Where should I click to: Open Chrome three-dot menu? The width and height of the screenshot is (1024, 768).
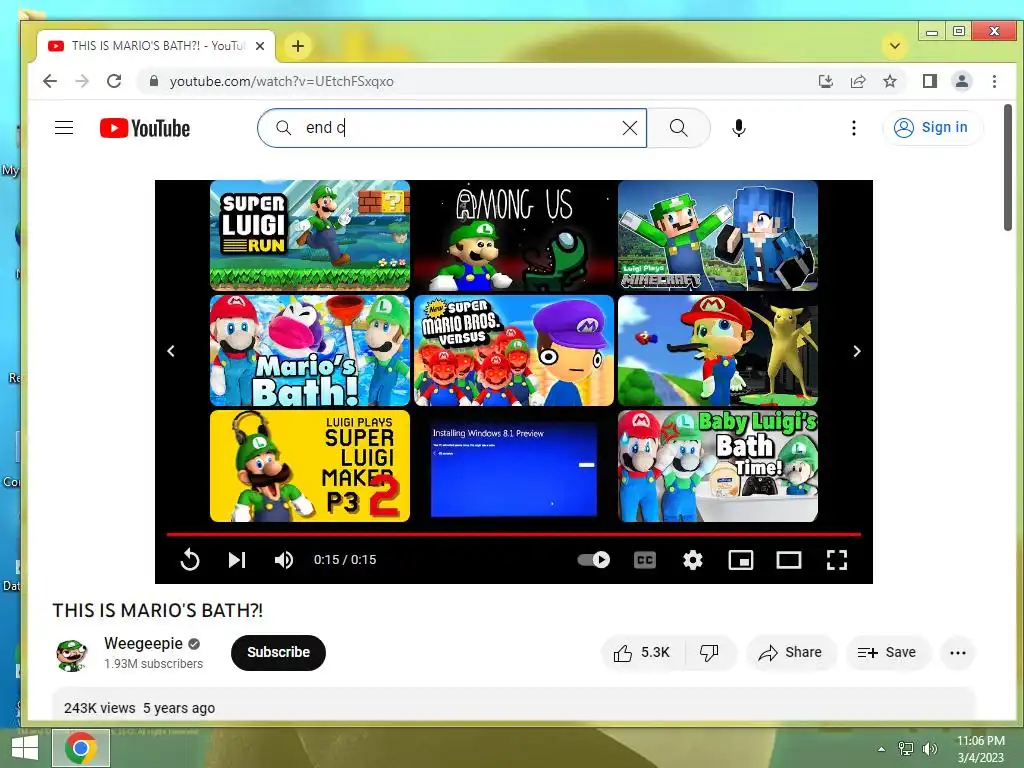click(x=994, y=81)
